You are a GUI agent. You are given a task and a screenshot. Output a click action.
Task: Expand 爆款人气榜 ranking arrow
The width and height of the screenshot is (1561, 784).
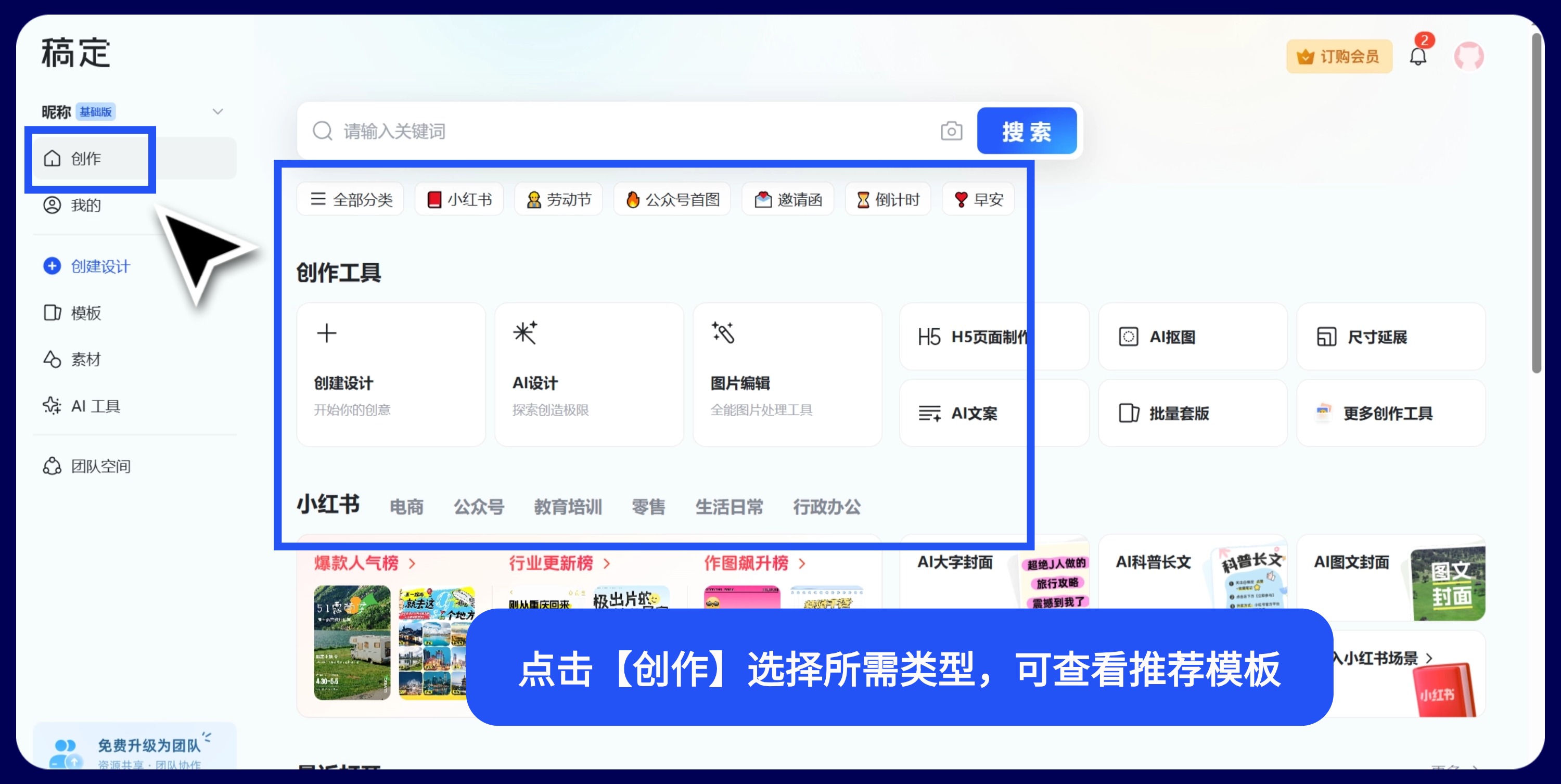tap(412, 563)
